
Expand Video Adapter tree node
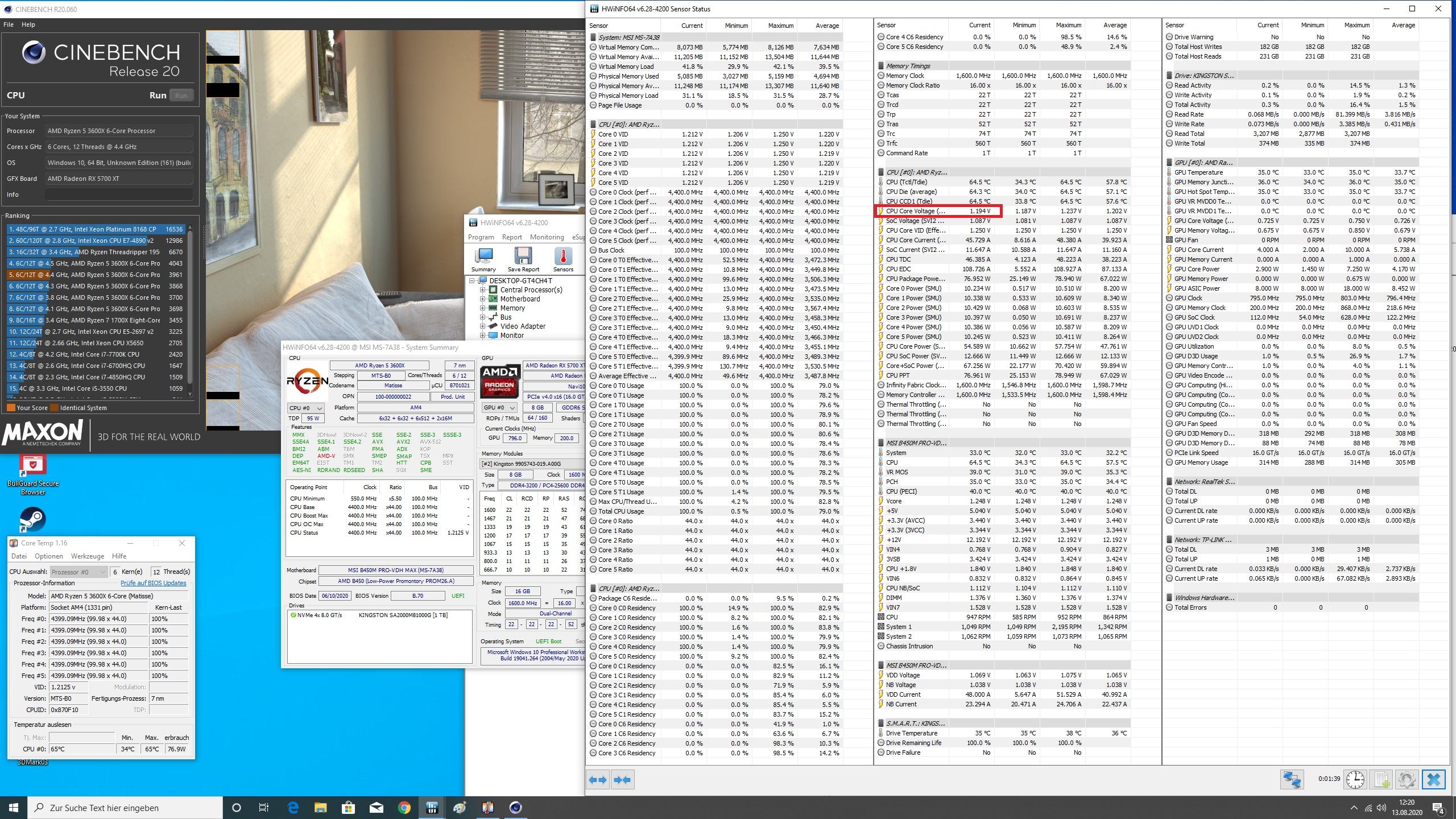click(x=483, y=326)
